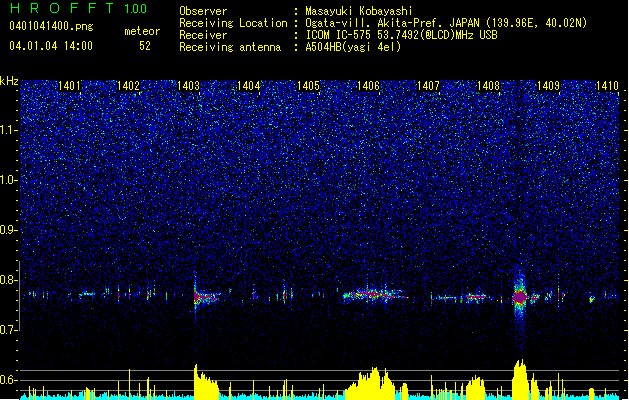This screenshot has width=629, height=400.
Task: Click the Ogata-vill. Akita-Pref. JAPAN location text
Action: pyautogui.click(x=446, y=23)
